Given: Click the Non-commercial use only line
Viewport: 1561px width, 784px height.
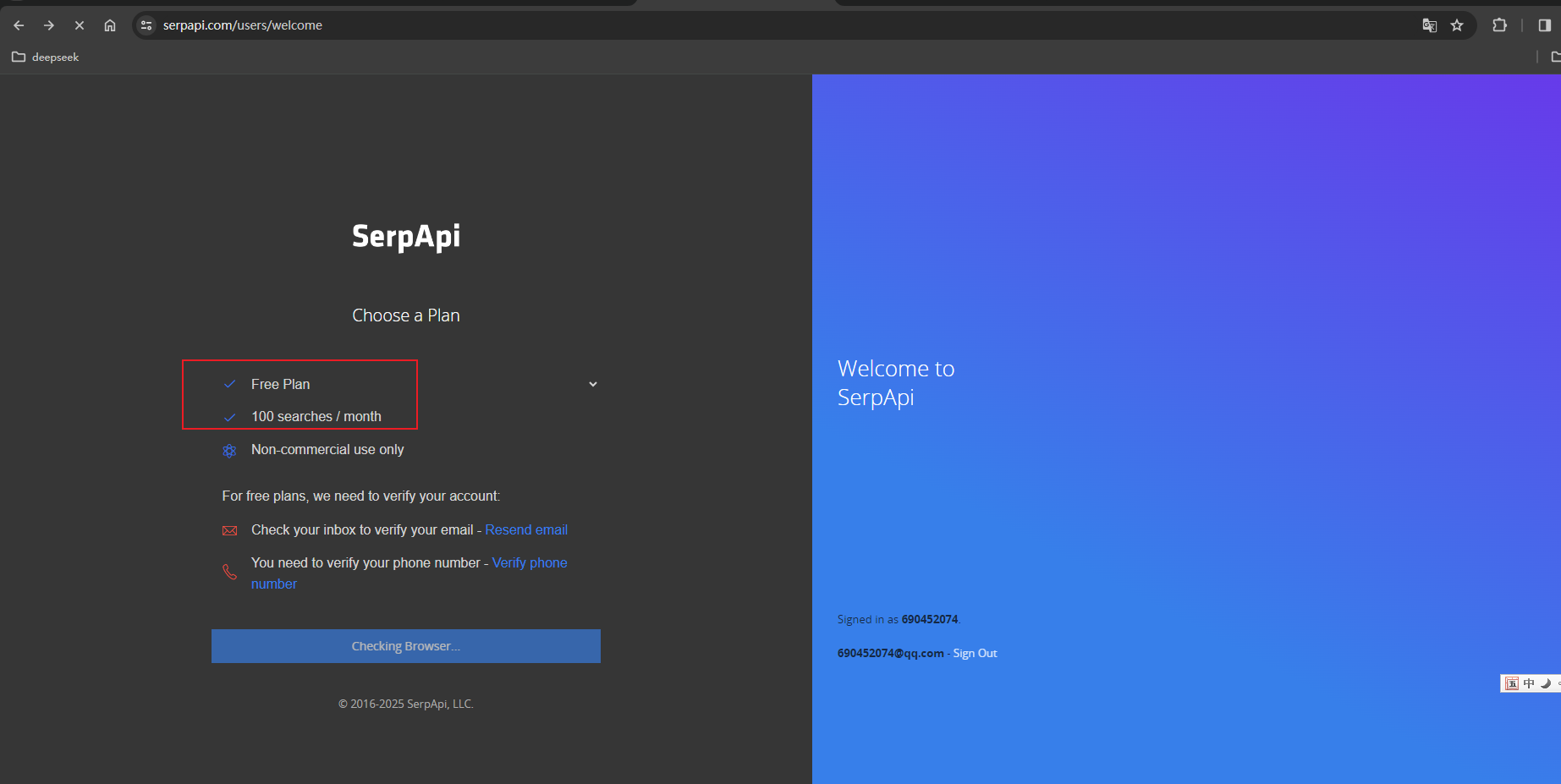Looking at the screenshot, I should click(x=327, y=449).
